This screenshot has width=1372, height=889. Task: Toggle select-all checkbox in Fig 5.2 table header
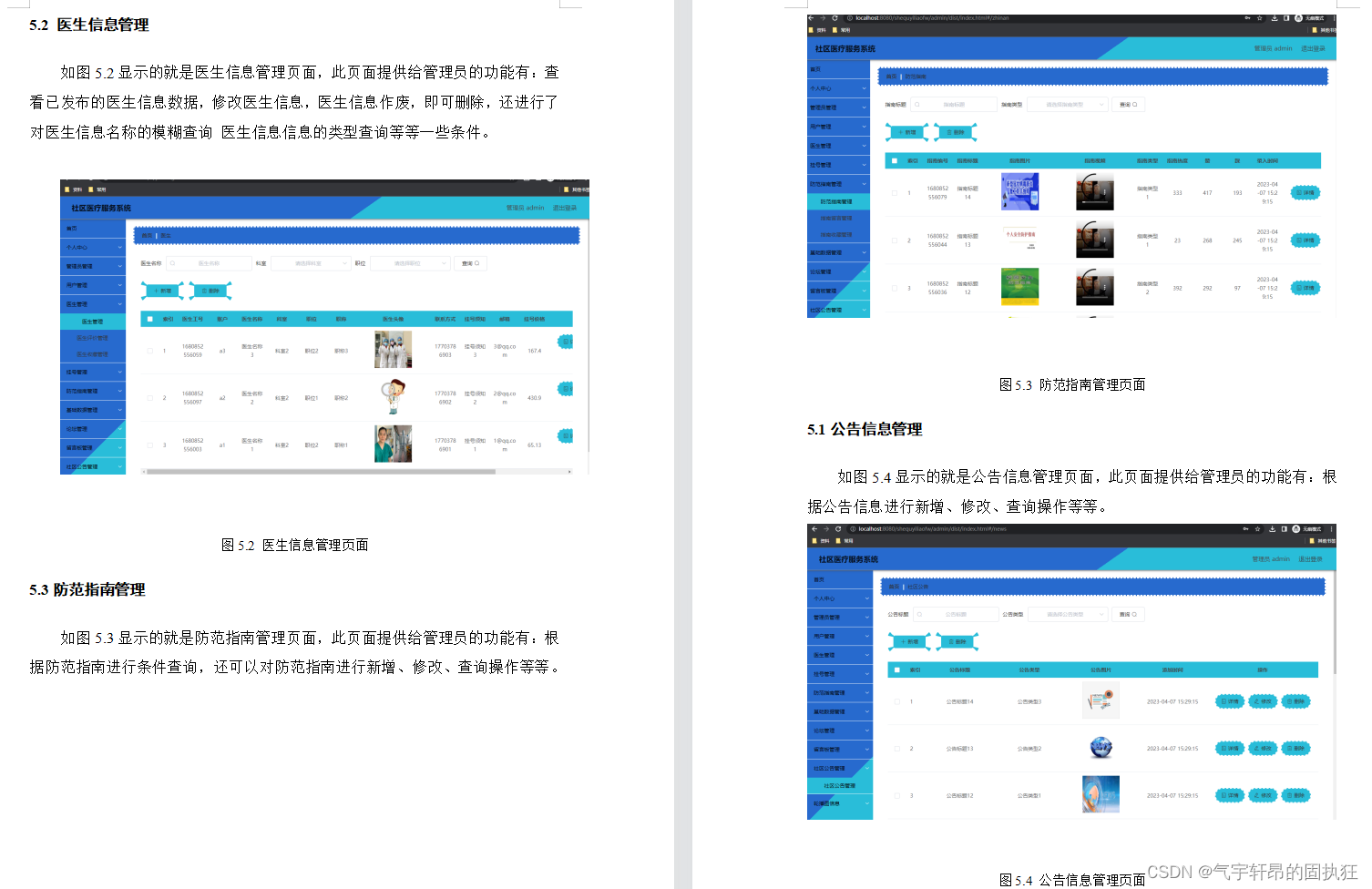click(150, 319)
